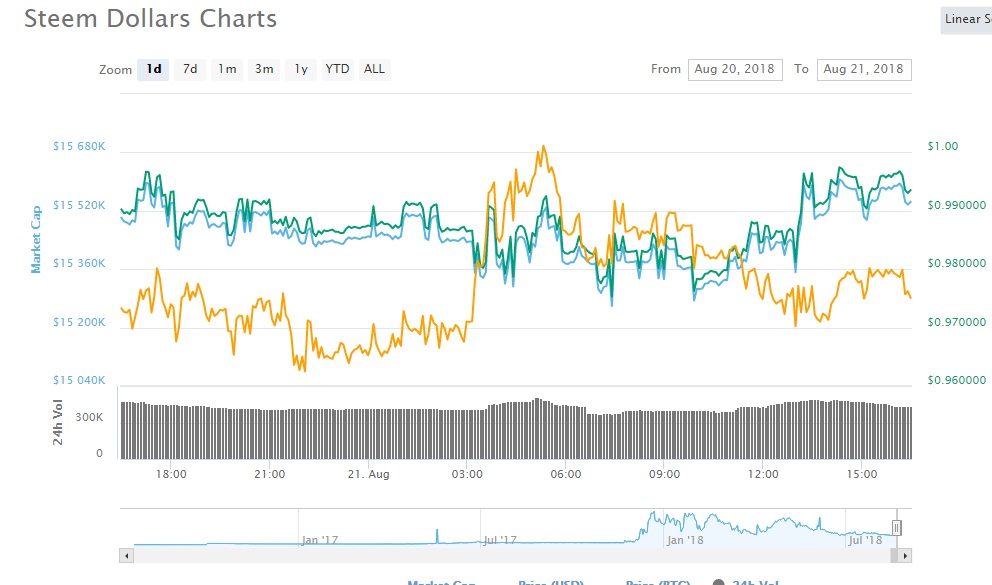The height and width of the screenshot is (585, 992).
Task: Click the To date field Aug 21, 2018
Action: click(x=864, y=70)
